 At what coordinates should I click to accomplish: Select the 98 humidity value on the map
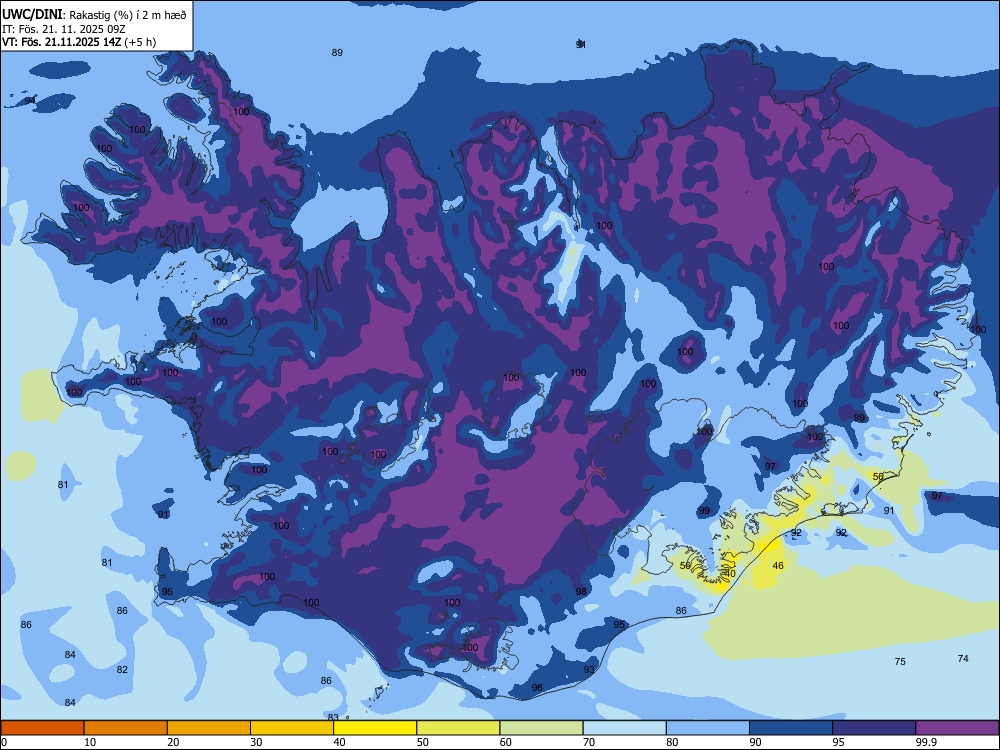[x=581, y=592]
